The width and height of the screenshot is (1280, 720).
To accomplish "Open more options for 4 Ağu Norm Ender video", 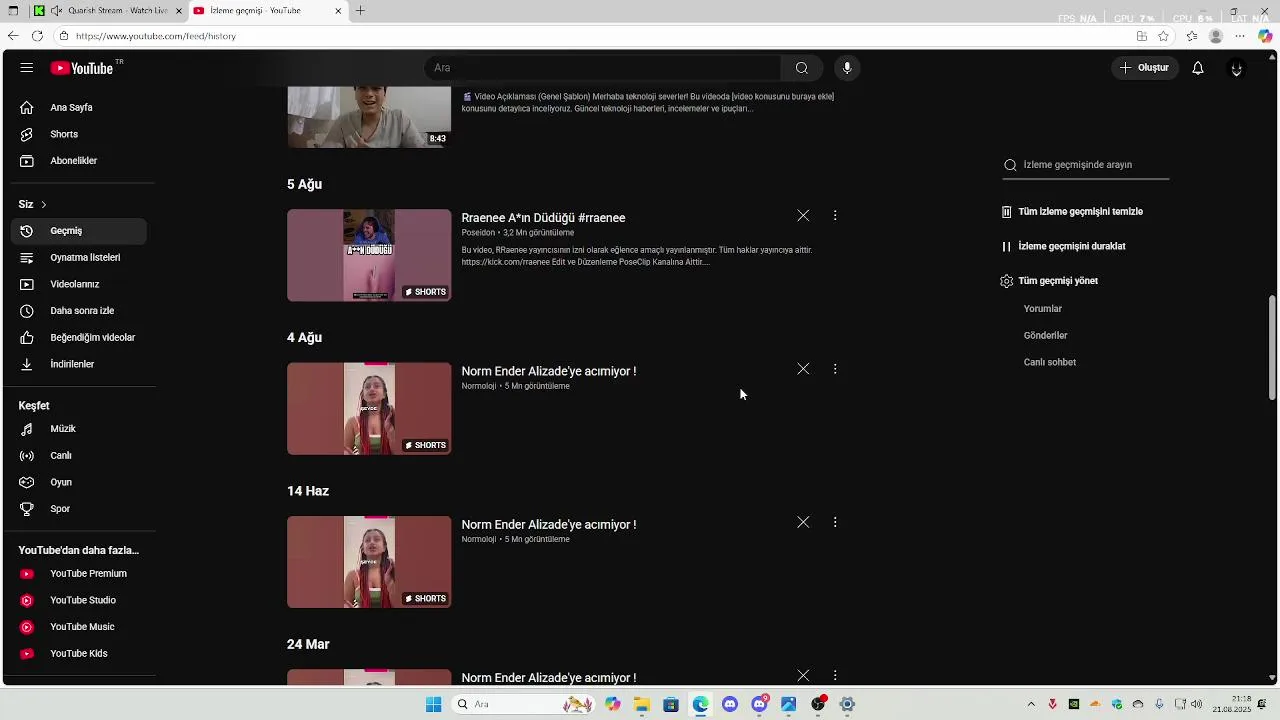I will point(835,369).
